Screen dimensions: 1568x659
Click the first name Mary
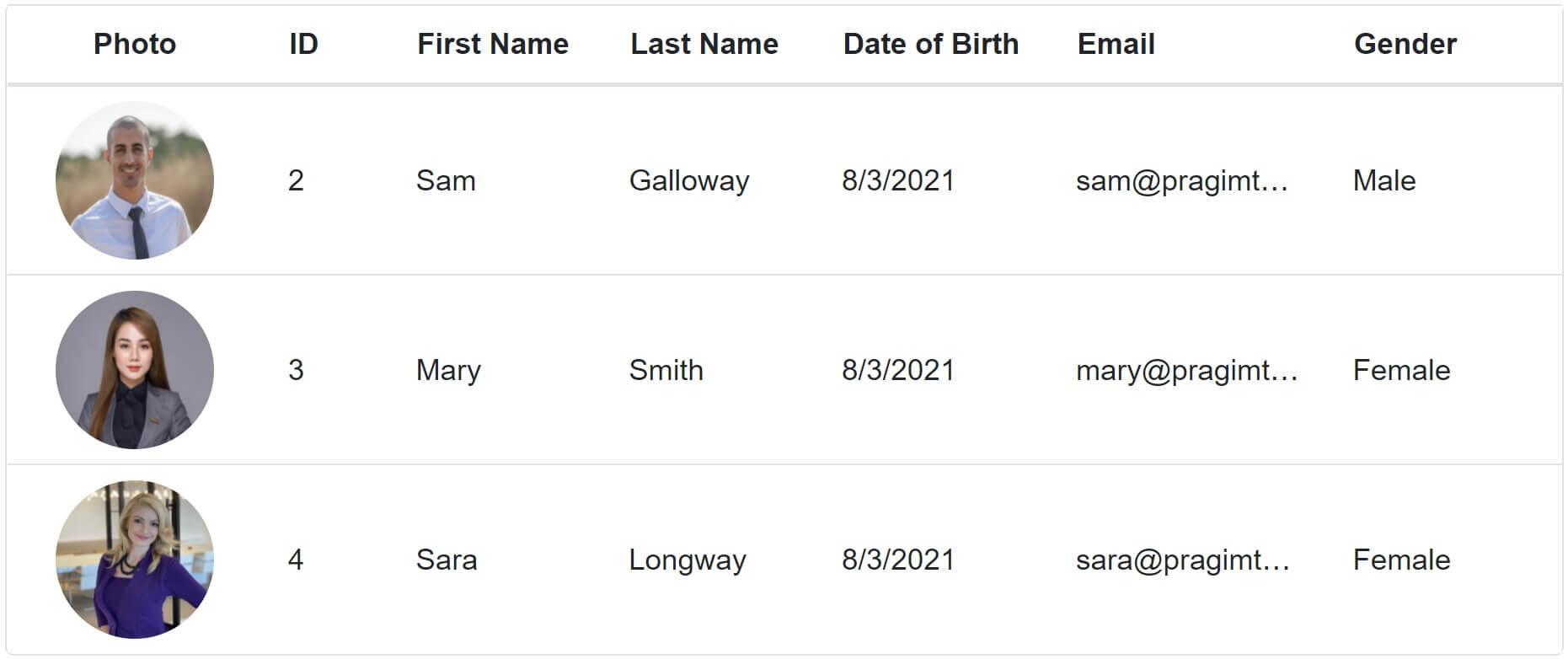point(448,371)
